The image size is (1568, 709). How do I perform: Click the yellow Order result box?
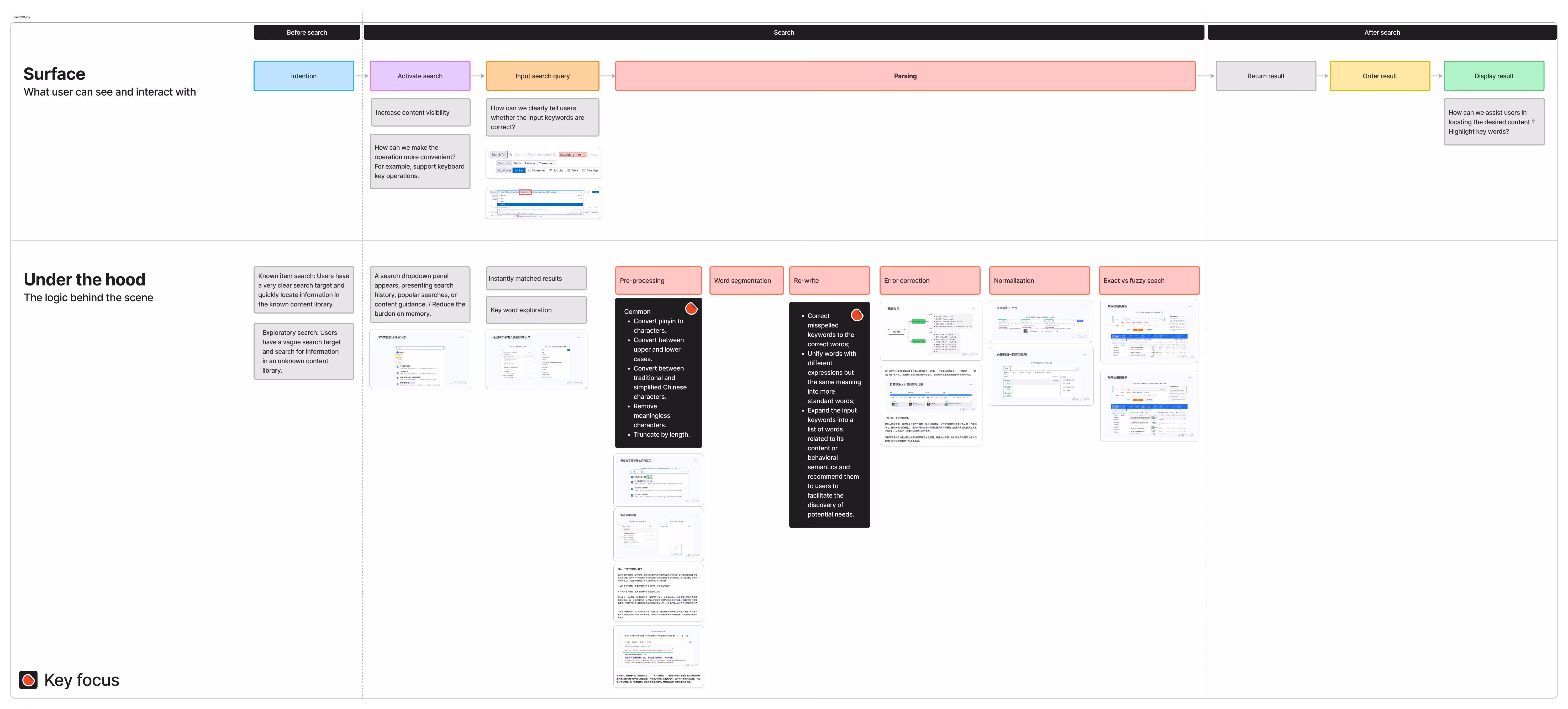click(1379, 76)
